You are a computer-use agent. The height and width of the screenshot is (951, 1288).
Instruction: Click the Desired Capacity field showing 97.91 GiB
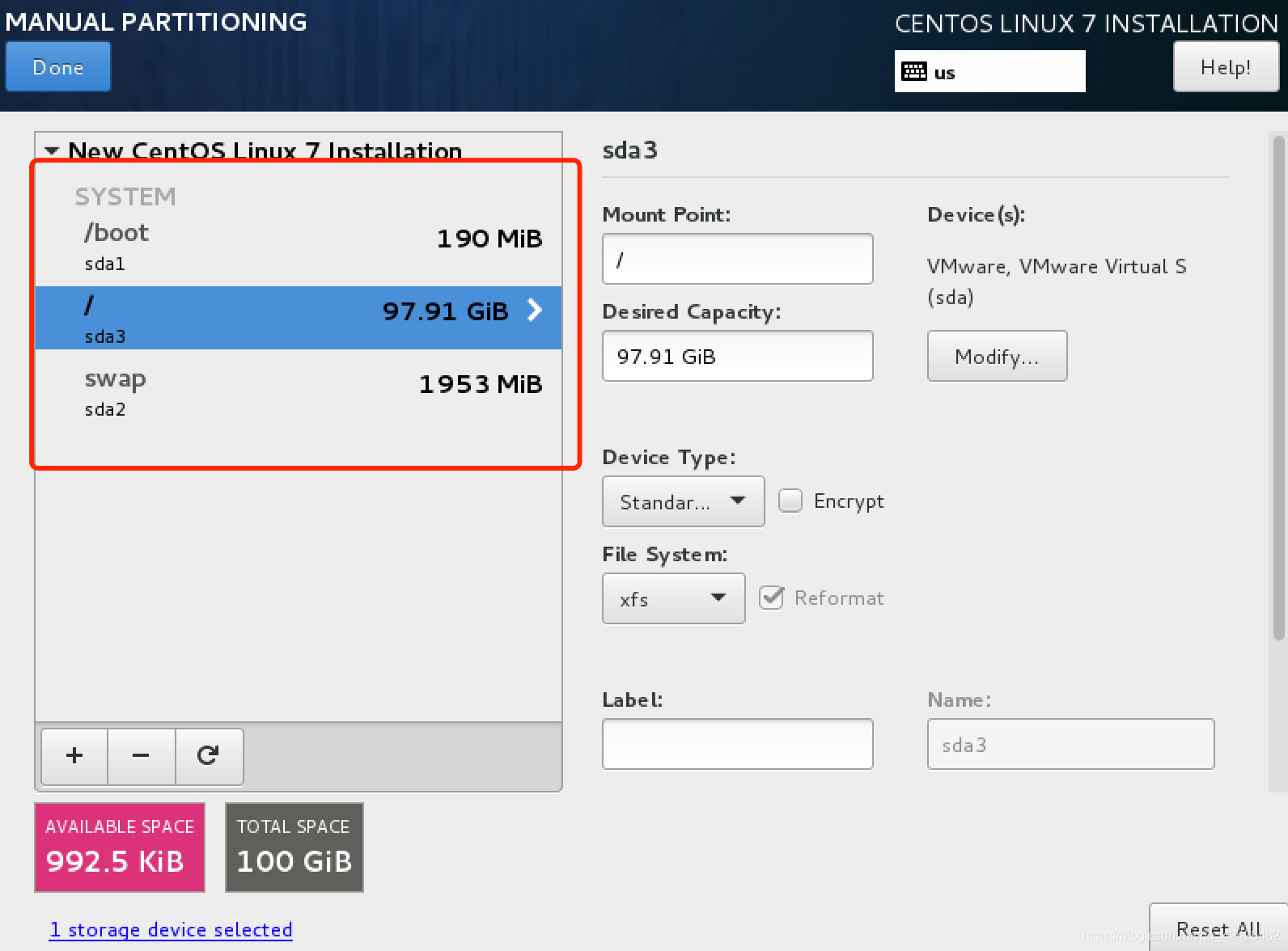pyautogui.click(x=737, y=356)
